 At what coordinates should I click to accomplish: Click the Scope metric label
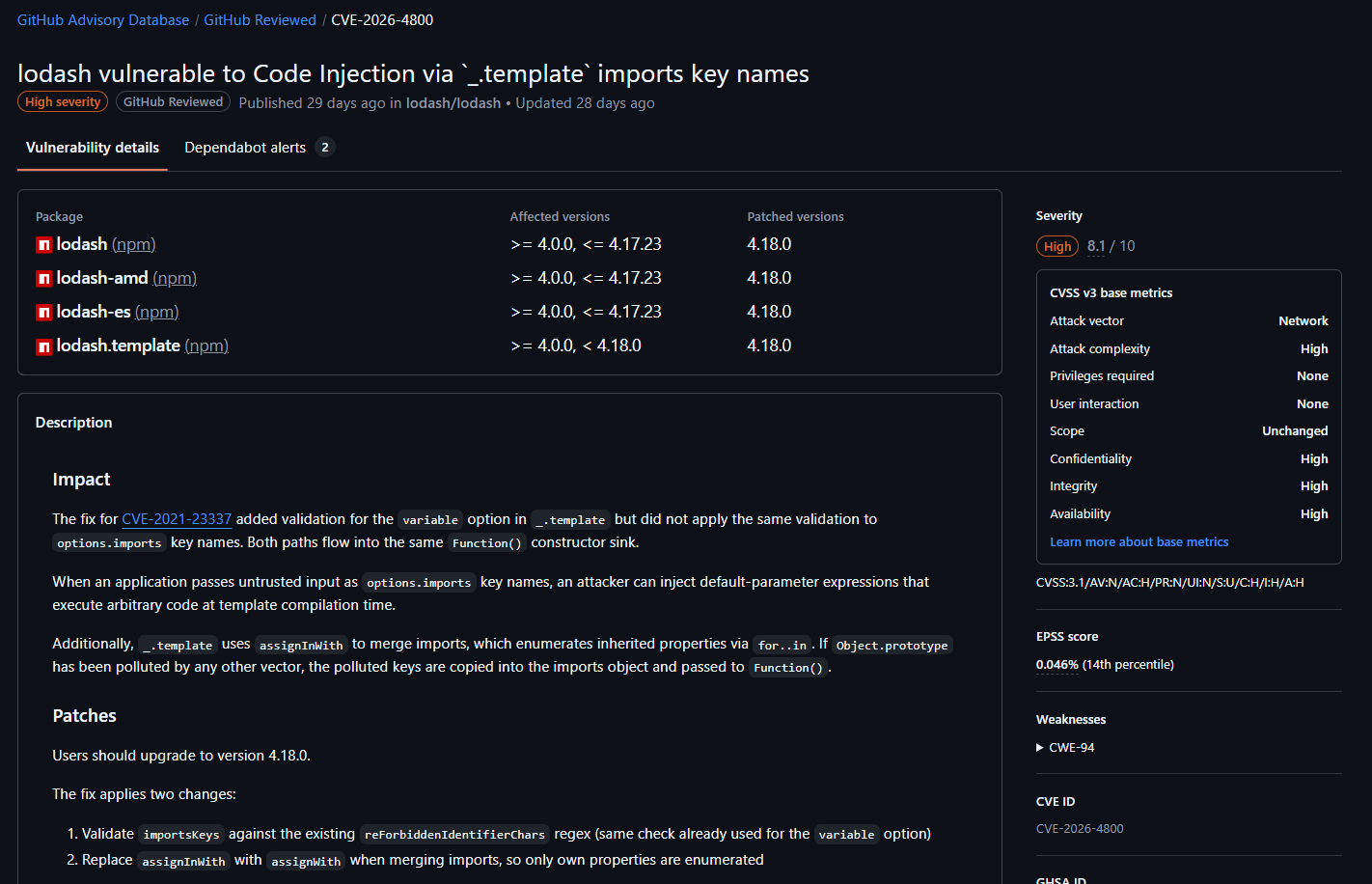(1067, 431)
